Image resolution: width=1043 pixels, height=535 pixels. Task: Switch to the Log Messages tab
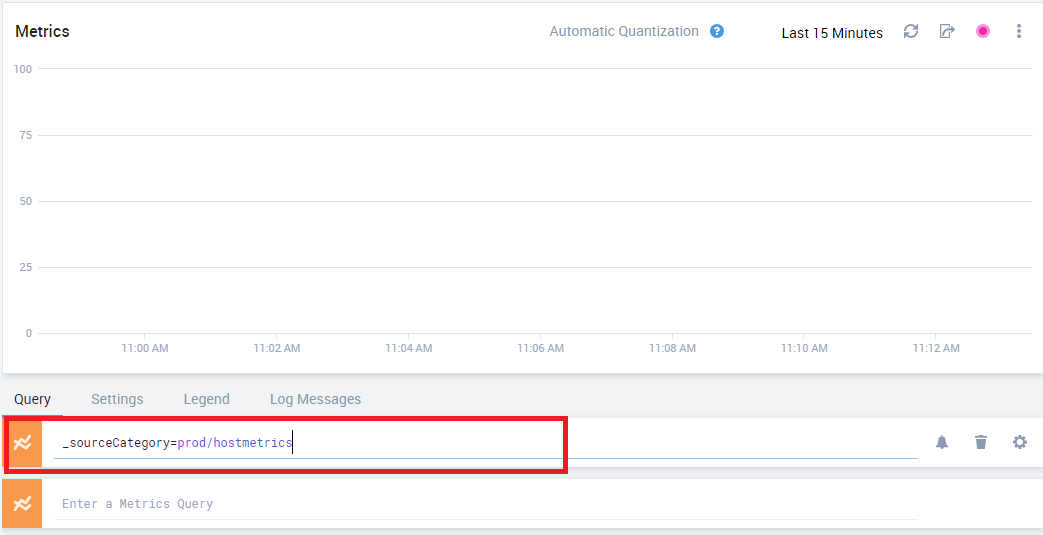click(x=315, y=399)
